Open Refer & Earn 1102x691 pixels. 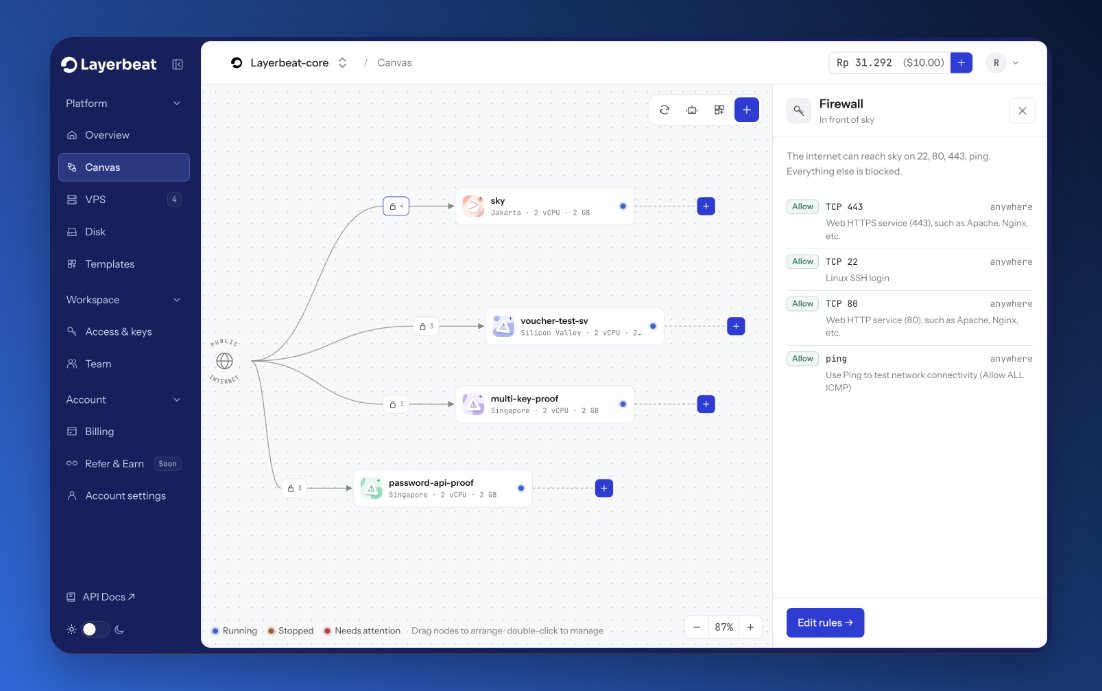tap(124, 464)
